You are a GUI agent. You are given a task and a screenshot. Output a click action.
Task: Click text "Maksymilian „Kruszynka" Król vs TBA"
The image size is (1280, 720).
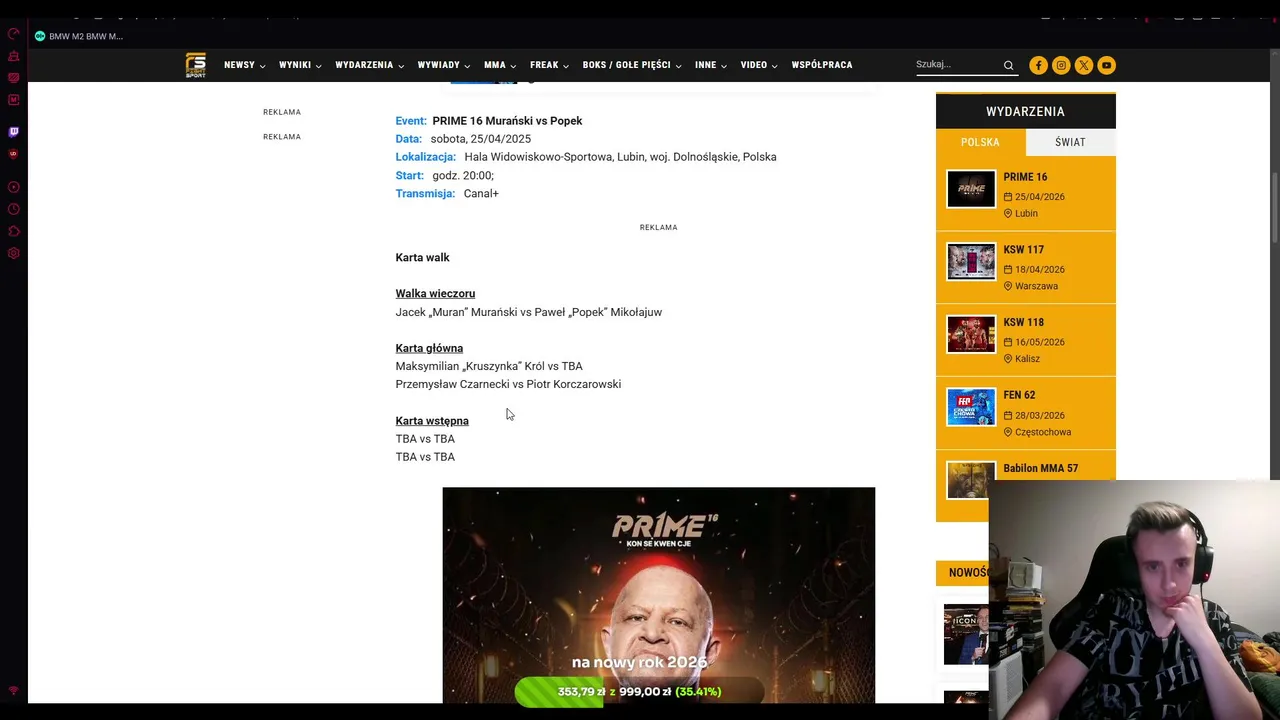point(489,366)
